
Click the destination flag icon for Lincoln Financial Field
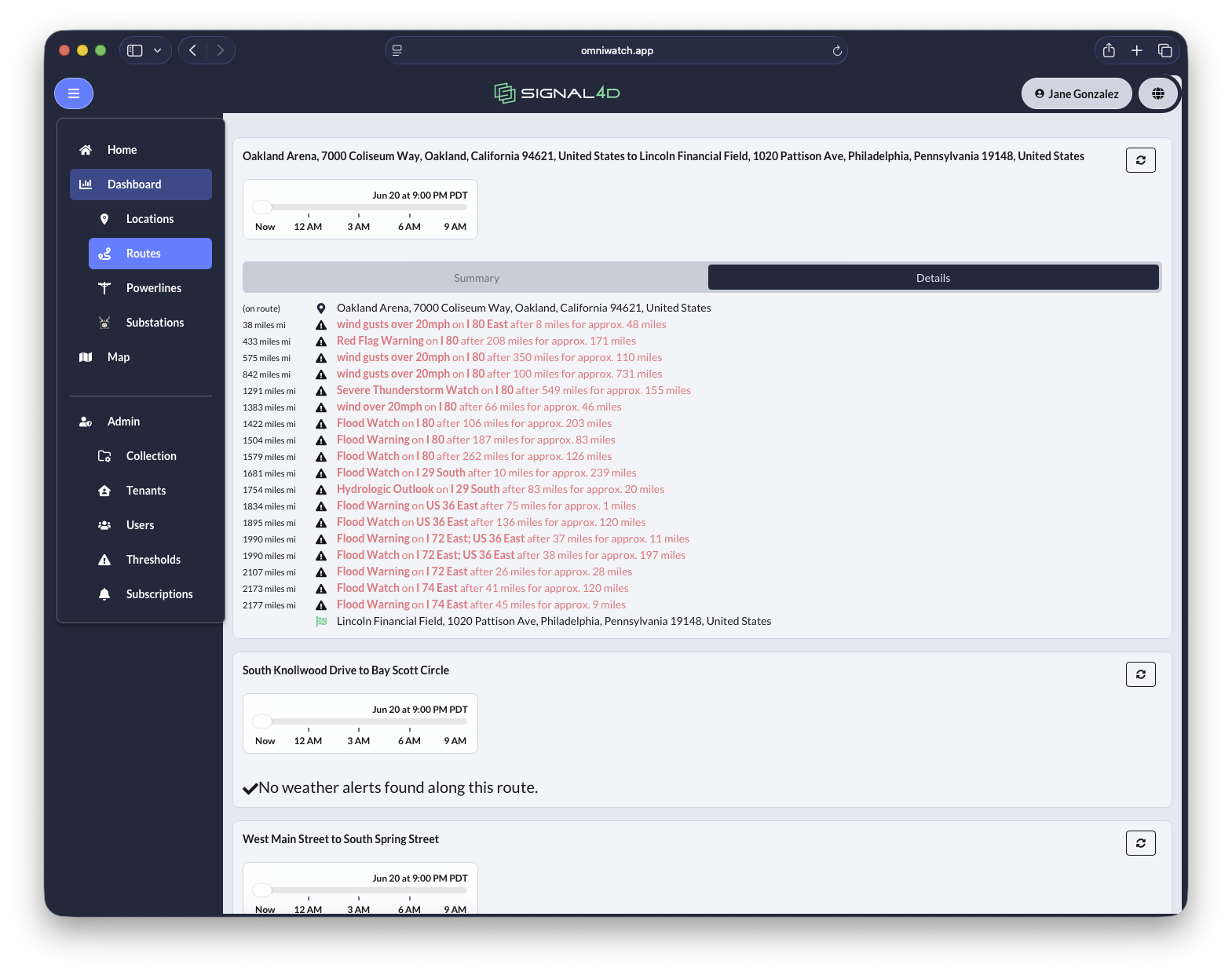coord(321,622)
